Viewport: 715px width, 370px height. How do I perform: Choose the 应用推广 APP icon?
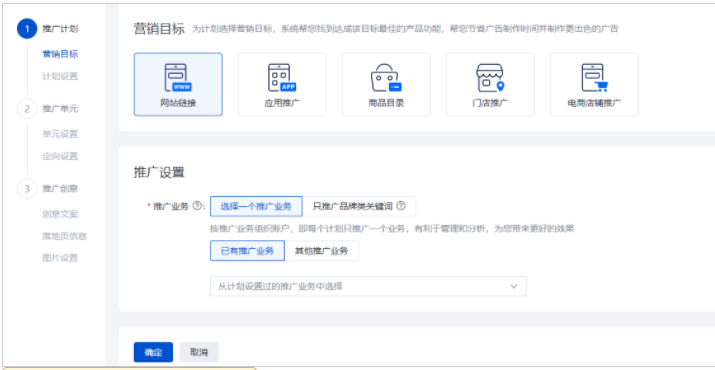282,84
